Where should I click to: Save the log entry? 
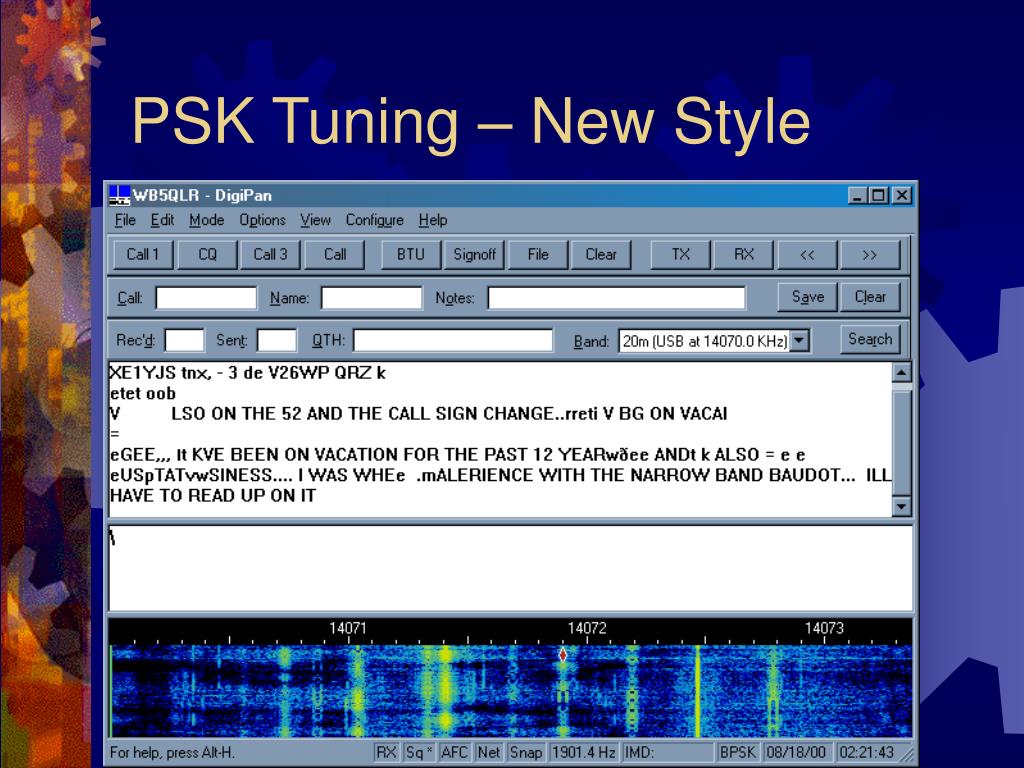pos(807,297)
